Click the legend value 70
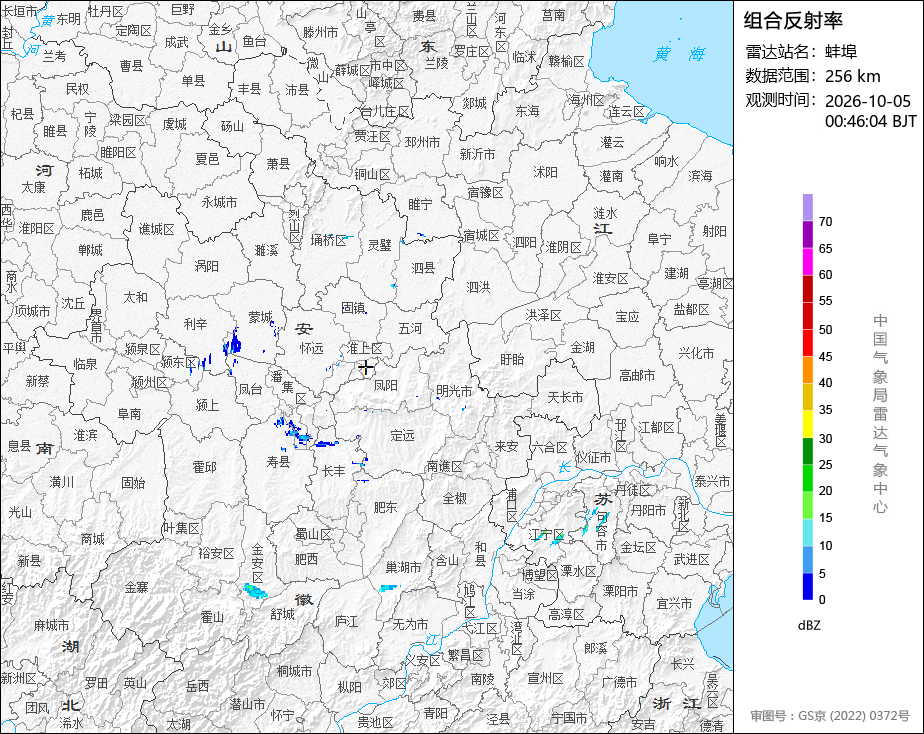The height and width of the screenshot is (734, 924). [826, 221]
